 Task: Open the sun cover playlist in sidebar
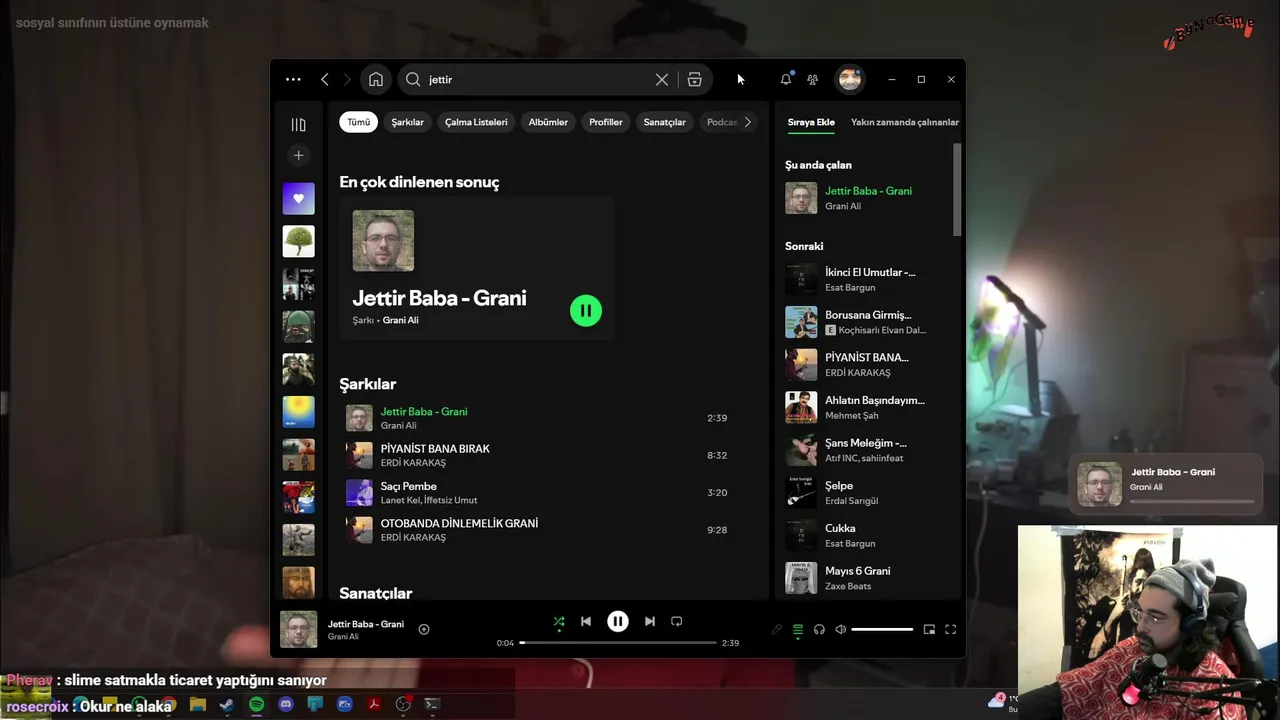(298, 412)
